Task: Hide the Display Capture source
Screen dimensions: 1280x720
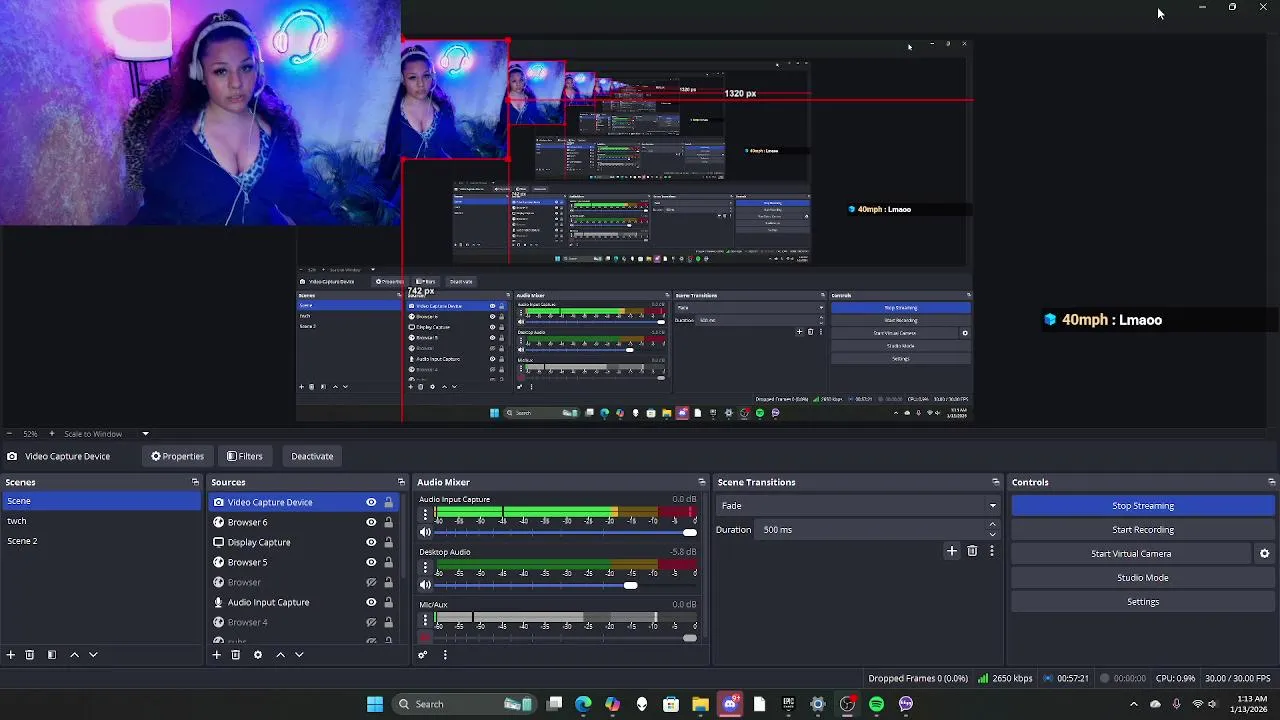Action: pos(371,542)
